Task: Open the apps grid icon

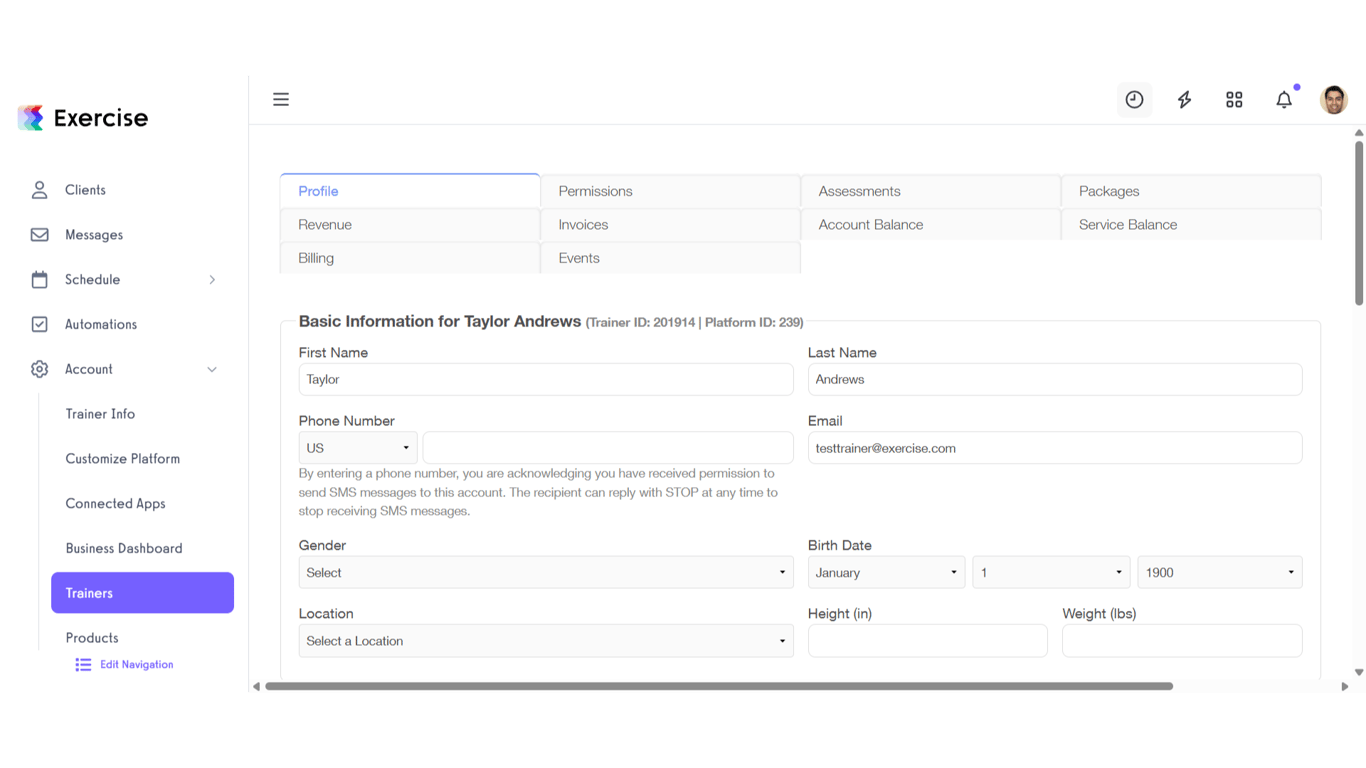Action: 1234,99
